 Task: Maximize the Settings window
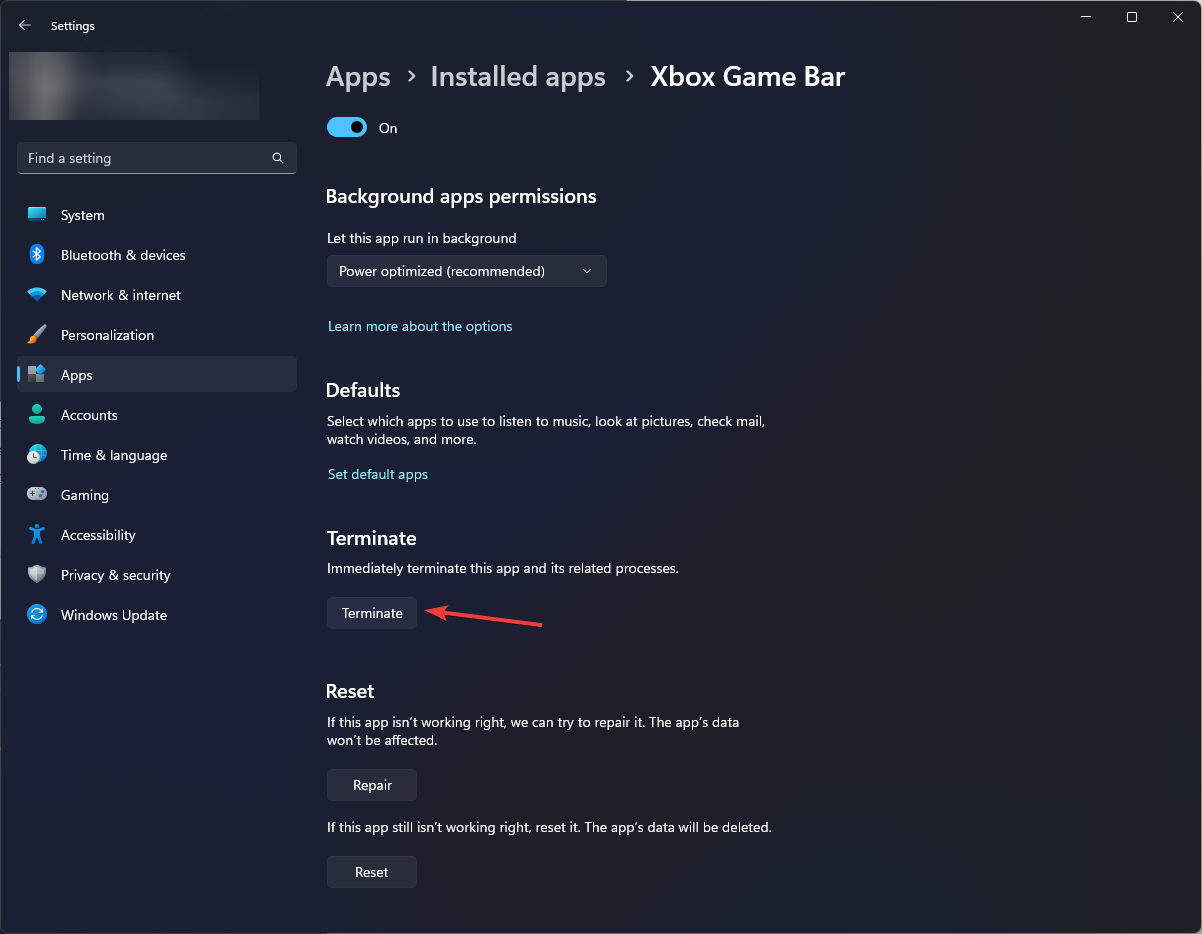(x=1131, y=17)
